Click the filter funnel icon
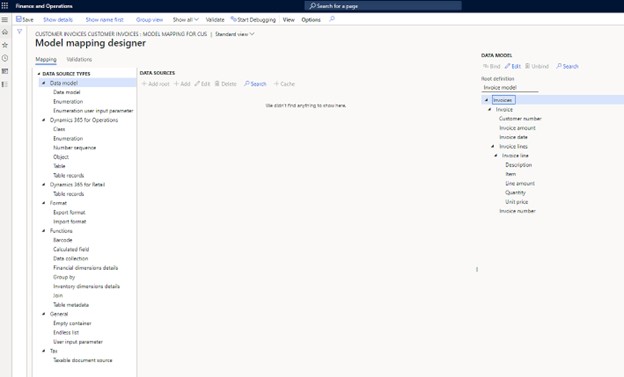Screen dimensions: 624x377 (19, 31)
